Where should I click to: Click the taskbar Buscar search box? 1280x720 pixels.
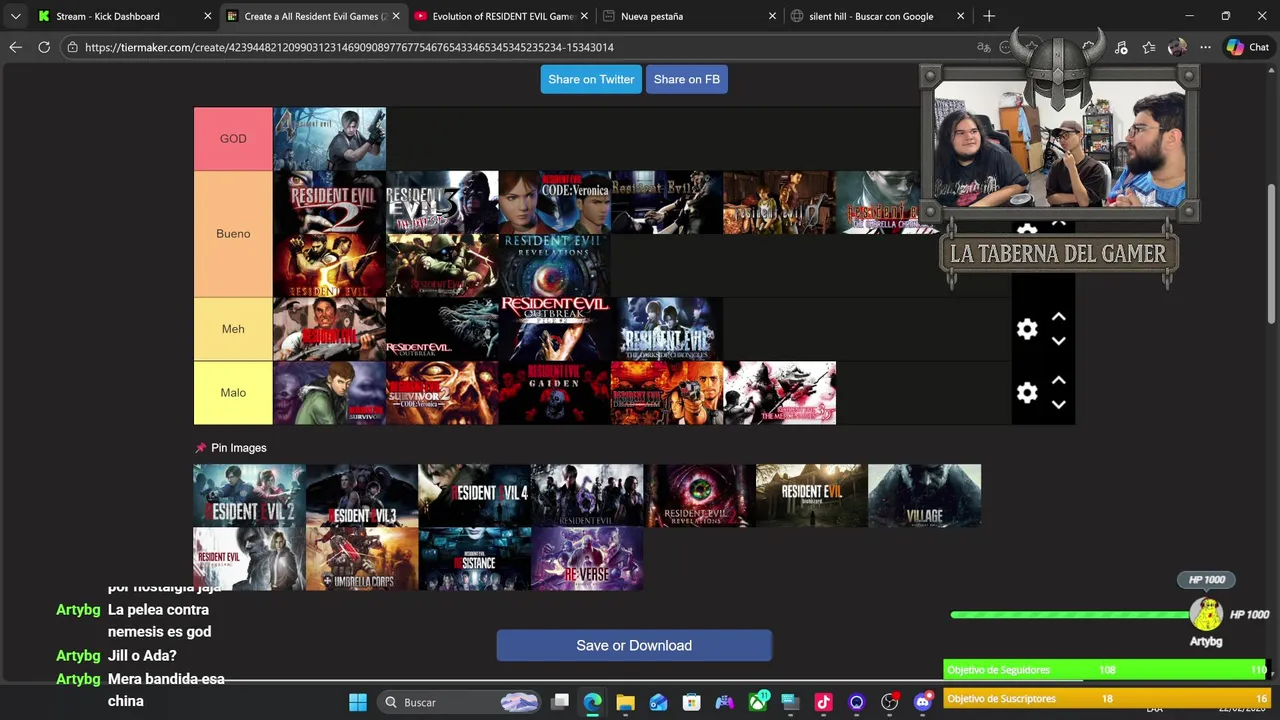click(462, 702)
